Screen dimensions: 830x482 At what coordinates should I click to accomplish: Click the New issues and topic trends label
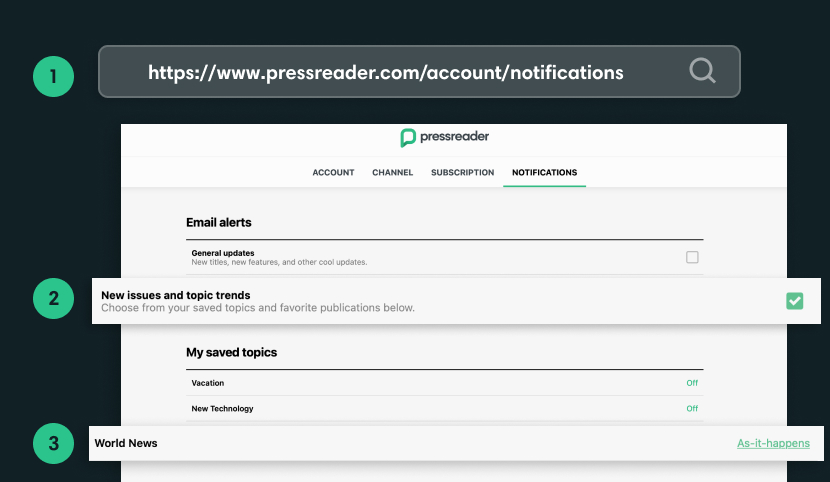point(175,295)
